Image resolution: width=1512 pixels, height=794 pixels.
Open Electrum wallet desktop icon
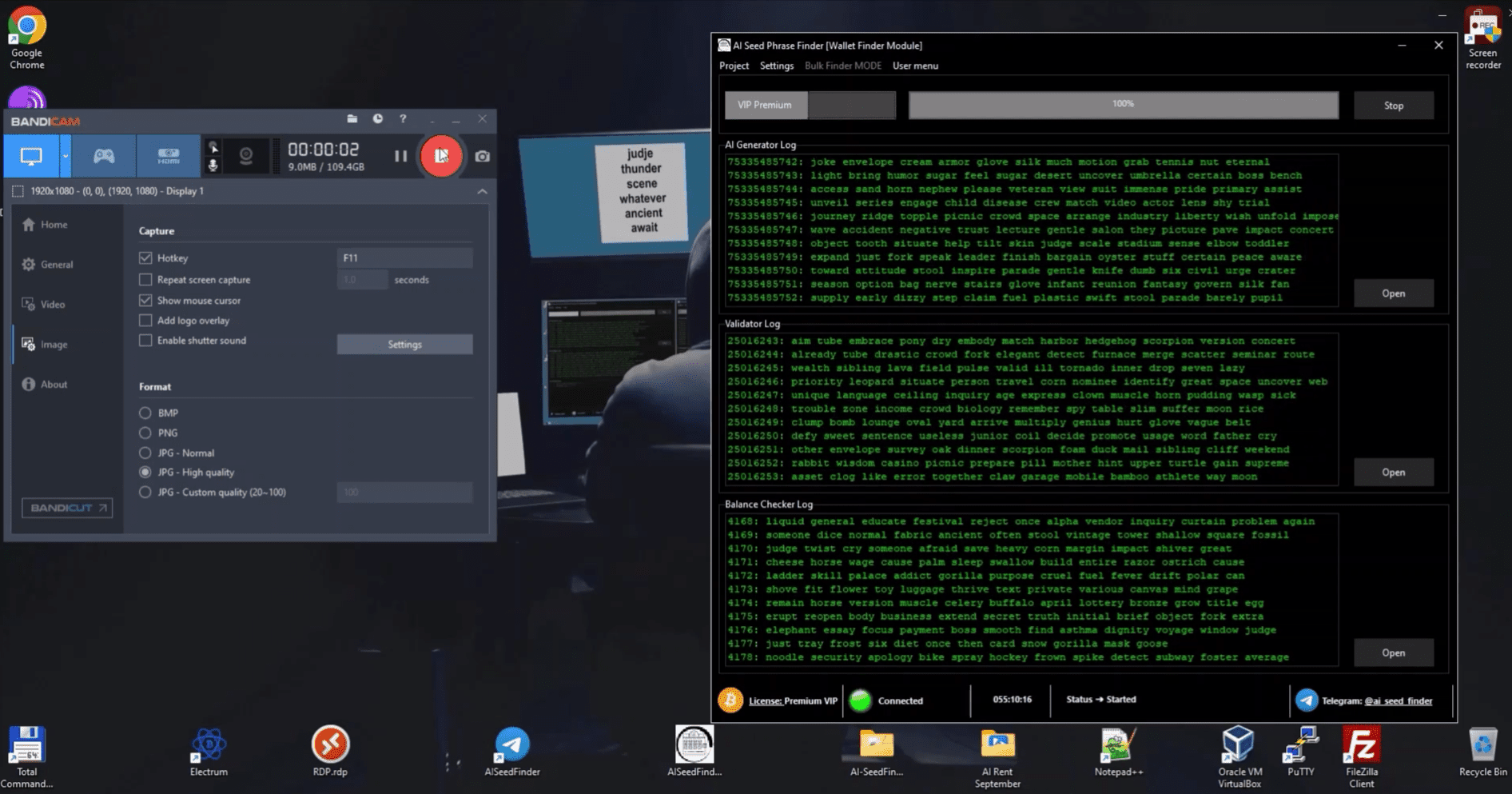tap(209, 752)
